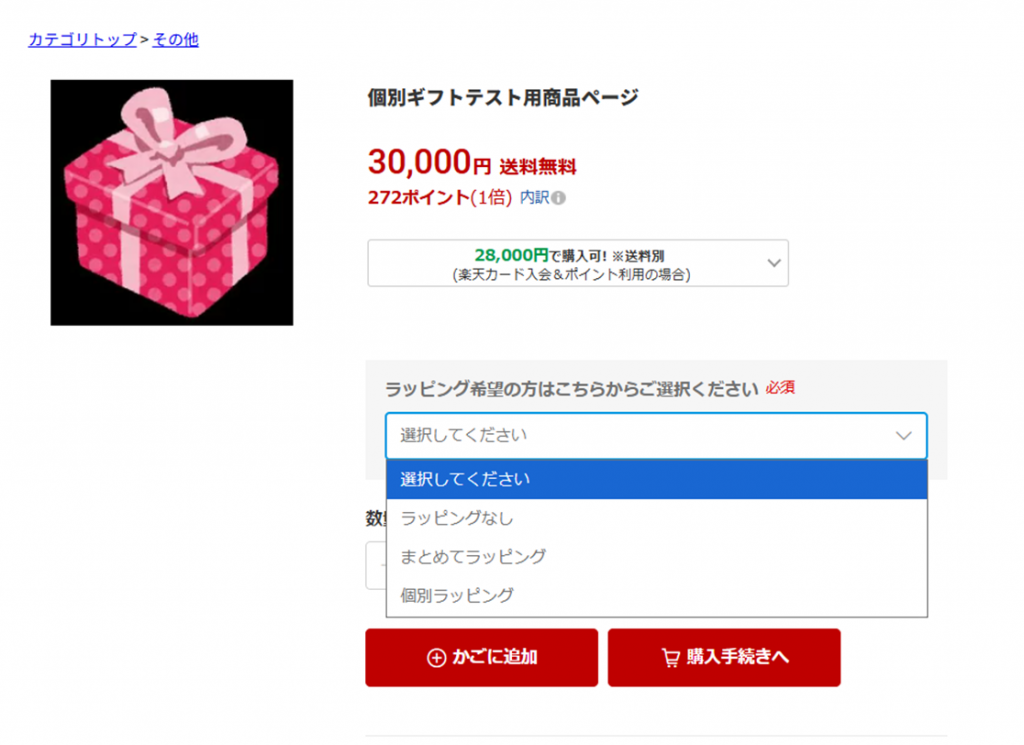The image size is (1024, 745).
Task: Add the gift item to cart
Action: click(x=481, y=657)
